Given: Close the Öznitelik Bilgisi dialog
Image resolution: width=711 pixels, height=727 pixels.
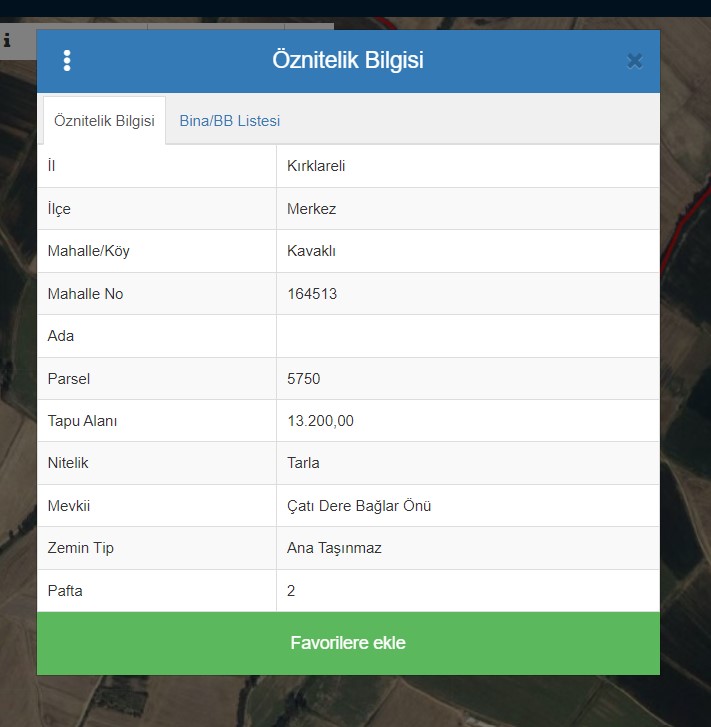Looking at the screenshot, I should click(x=634, y=61).
